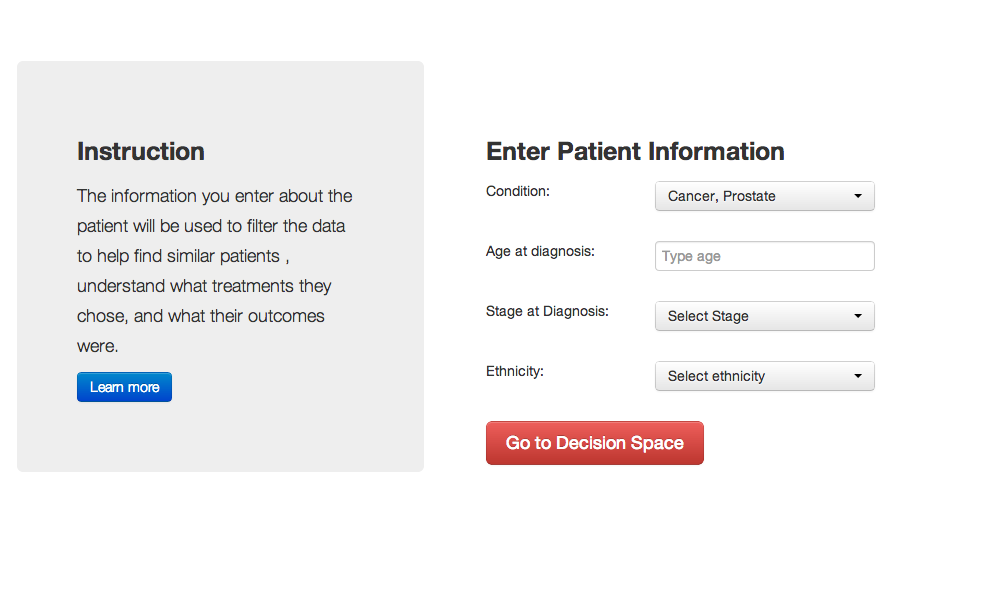
Task: Expand the Select Stage dropdown
Action: 765,316
